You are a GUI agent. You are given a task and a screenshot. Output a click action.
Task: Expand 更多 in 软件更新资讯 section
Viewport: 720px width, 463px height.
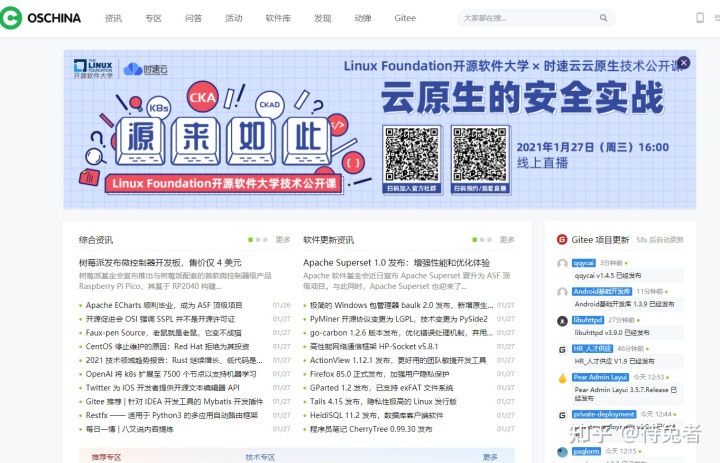click(507, 240)
